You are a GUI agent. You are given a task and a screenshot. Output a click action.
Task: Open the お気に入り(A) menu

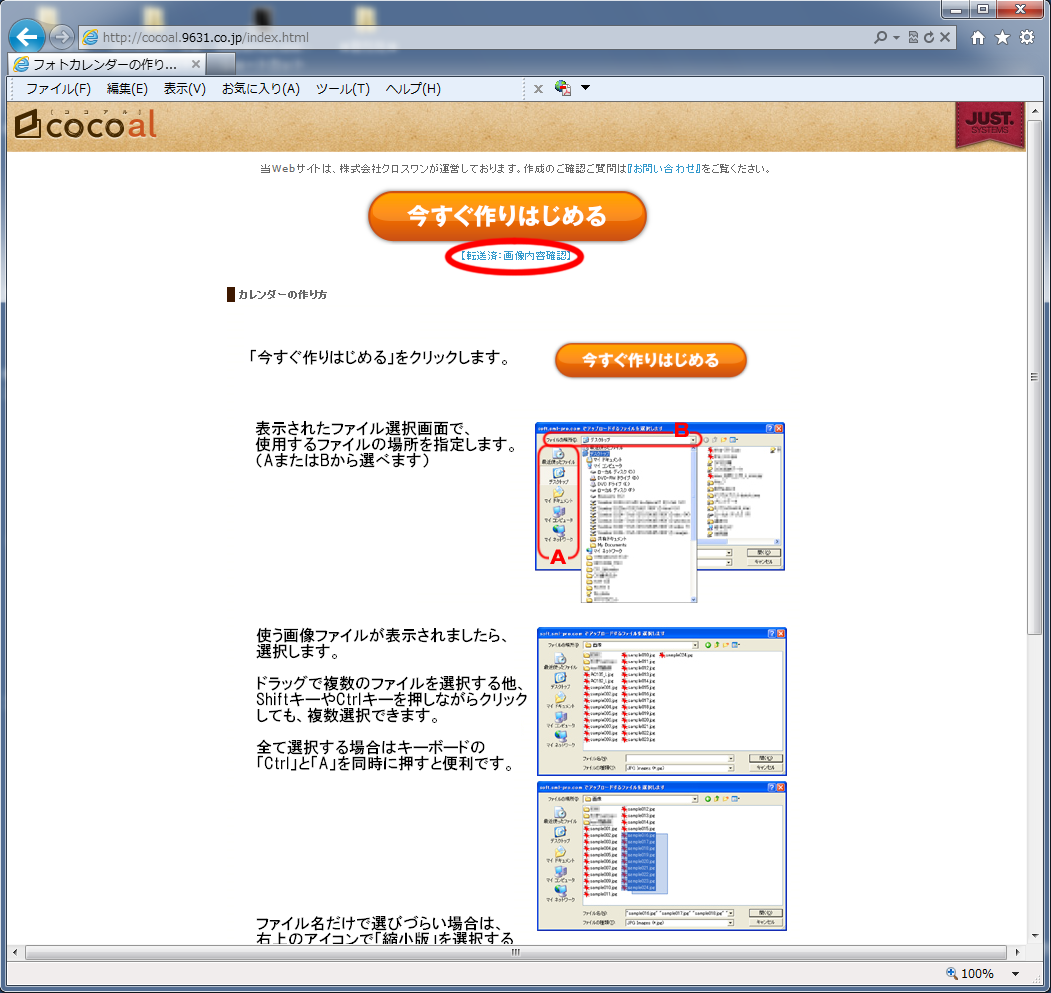tap(260, 89)
